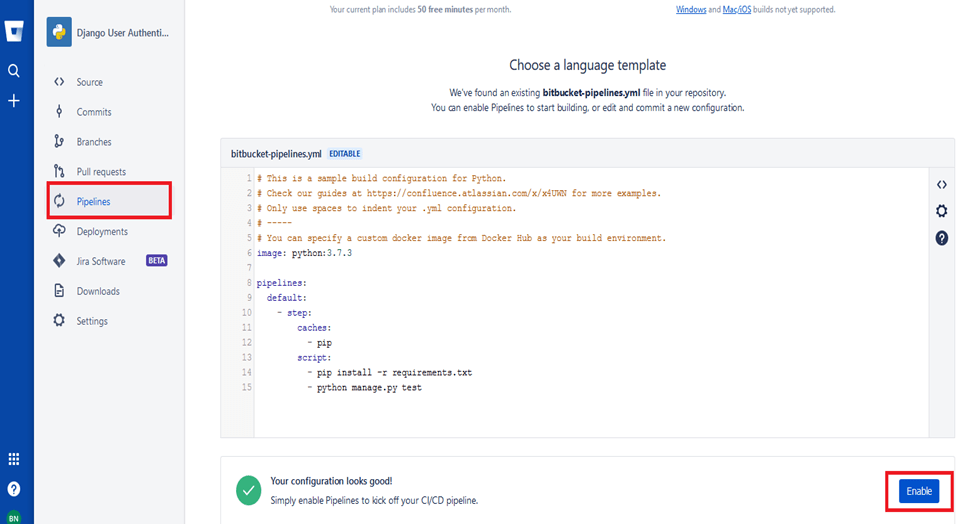This screenshot has height=524, width=972.
Task: Click the Enable button
Action: point(919,491)
